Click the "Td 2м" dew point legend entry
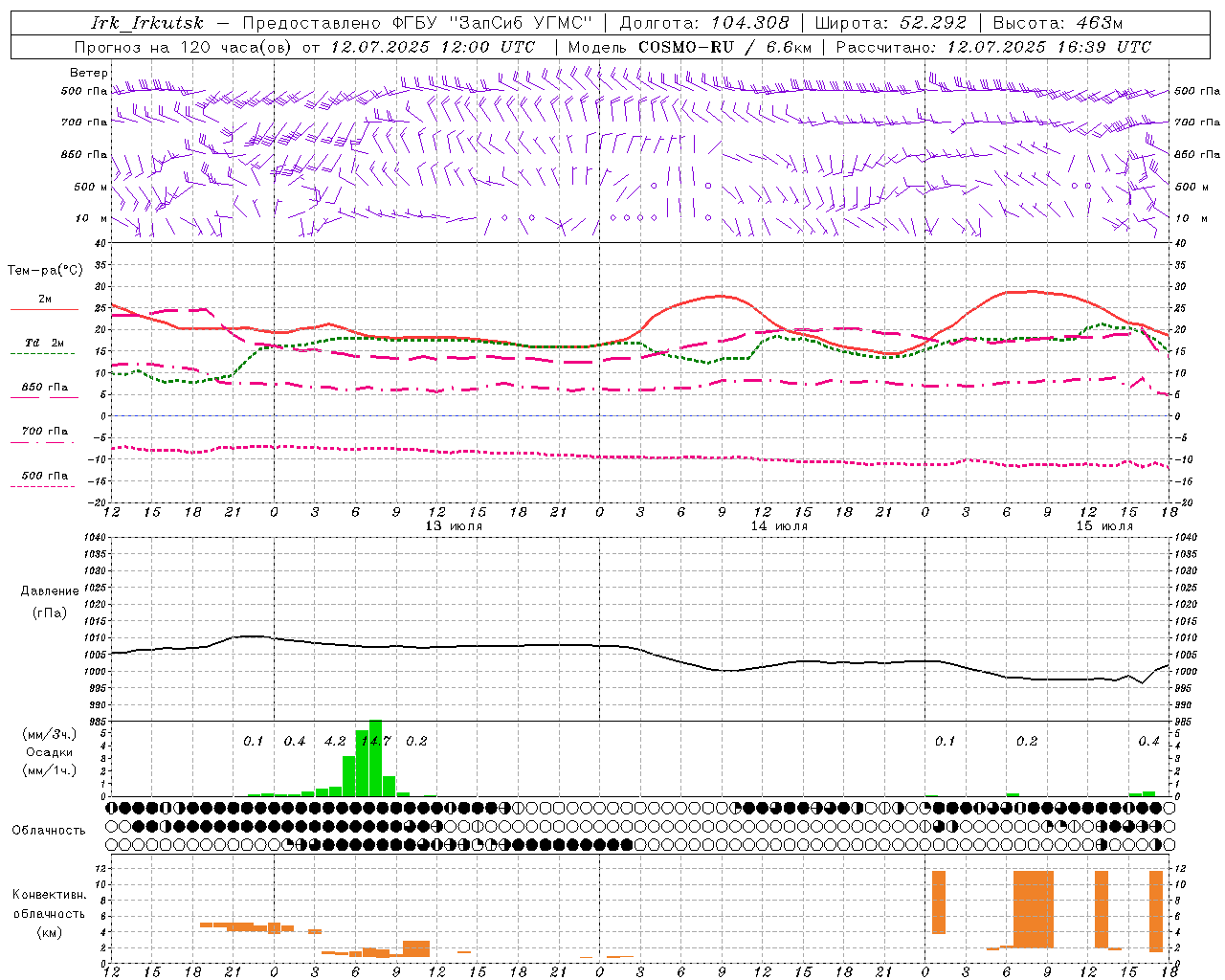The width and height of the screenshot is (1225, 980). pyautogui.click(x=45, y=343)
